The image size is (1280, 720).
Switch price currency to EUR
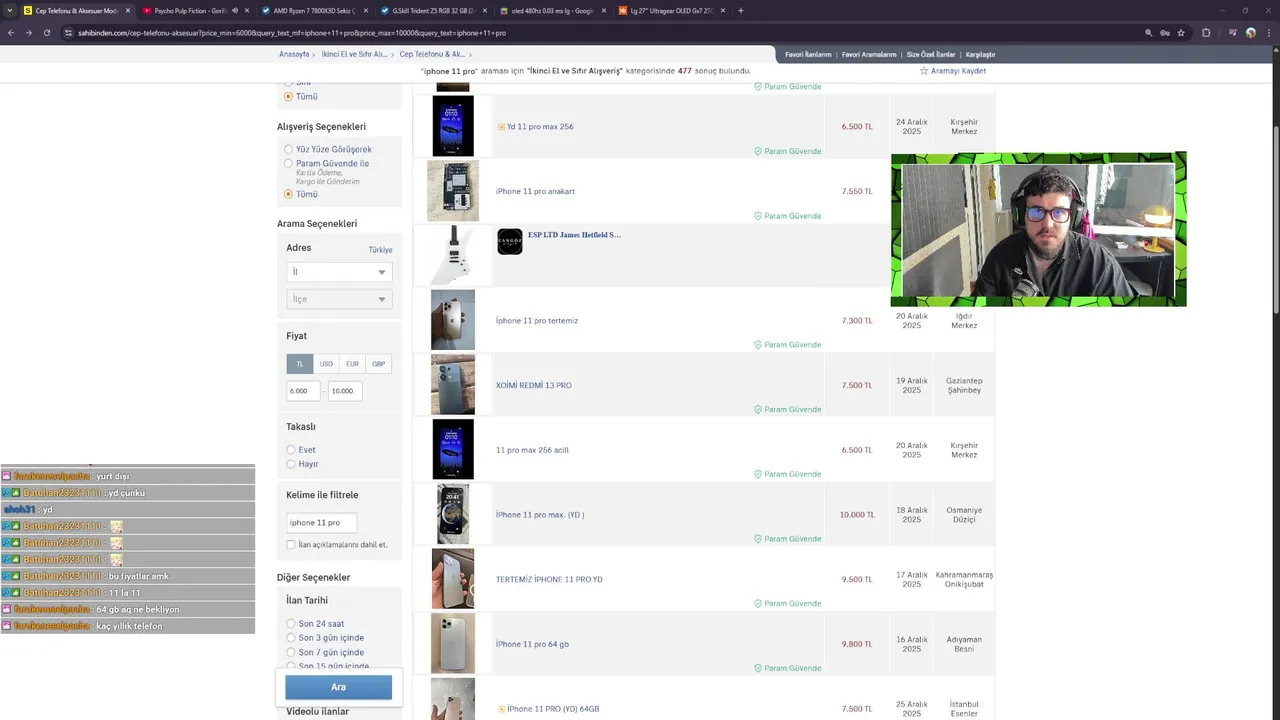(x=352, y=364)
